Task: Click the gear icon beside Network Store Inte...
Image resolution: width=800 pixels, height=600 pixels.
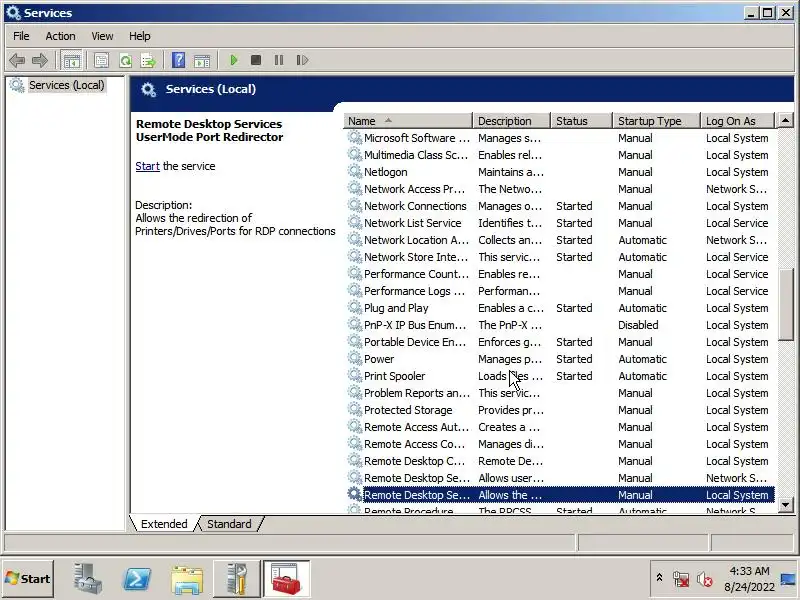Action: click(355, 256)
